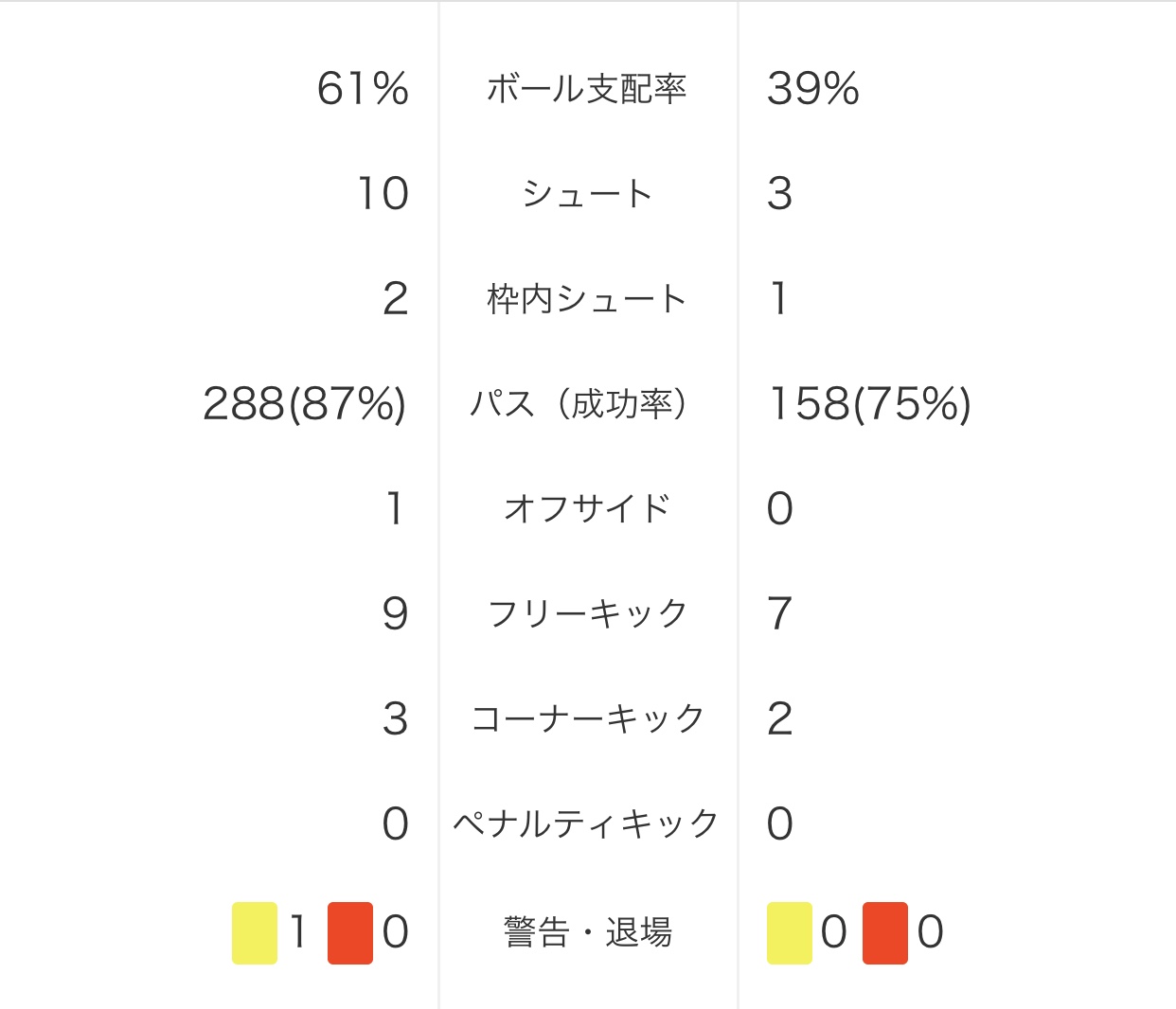
Task: Select the フリーキック row label
Action: (x=587, y=613)
